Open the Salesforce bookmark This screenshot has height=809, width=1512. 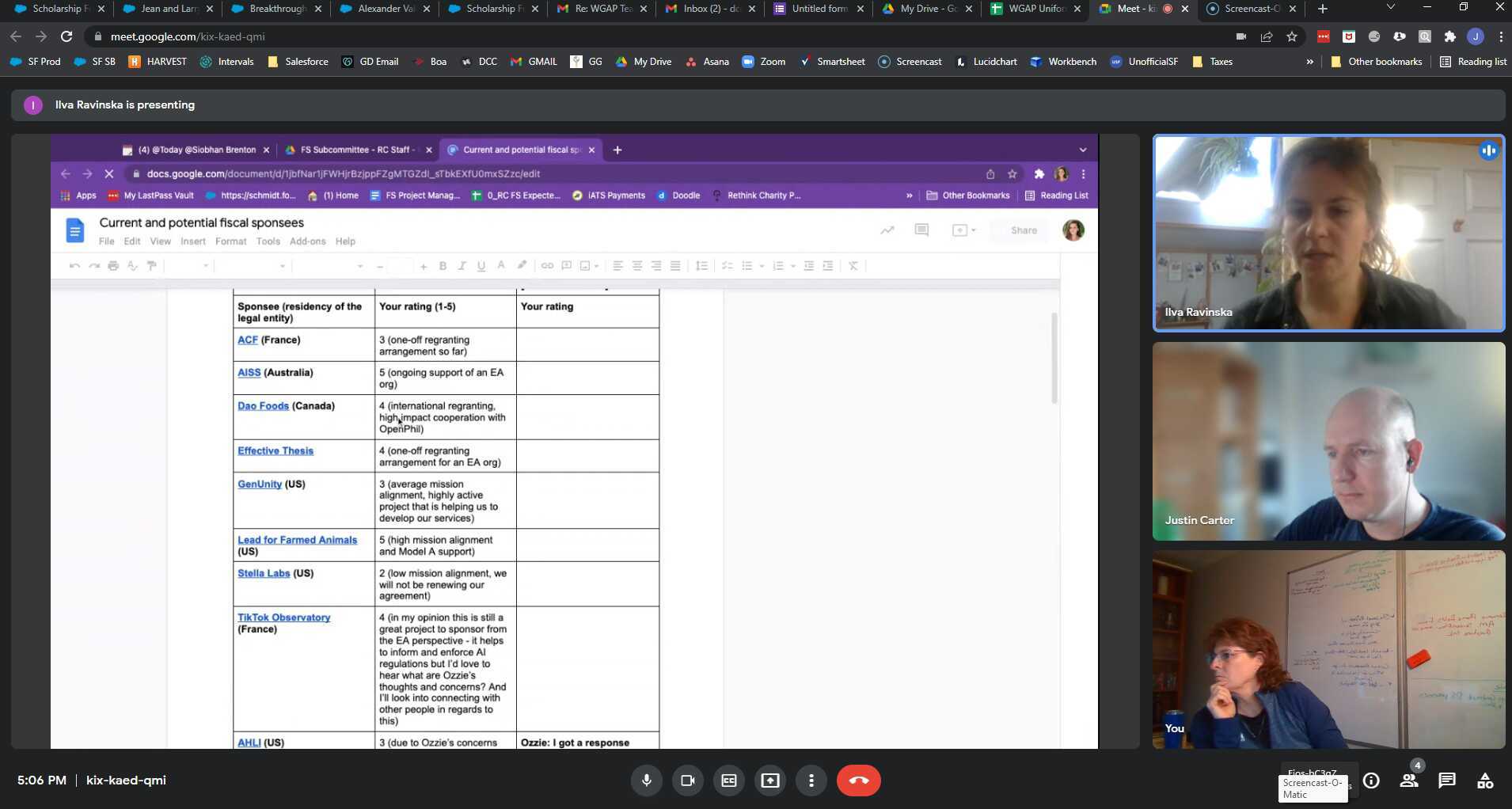tap(298, 62)
